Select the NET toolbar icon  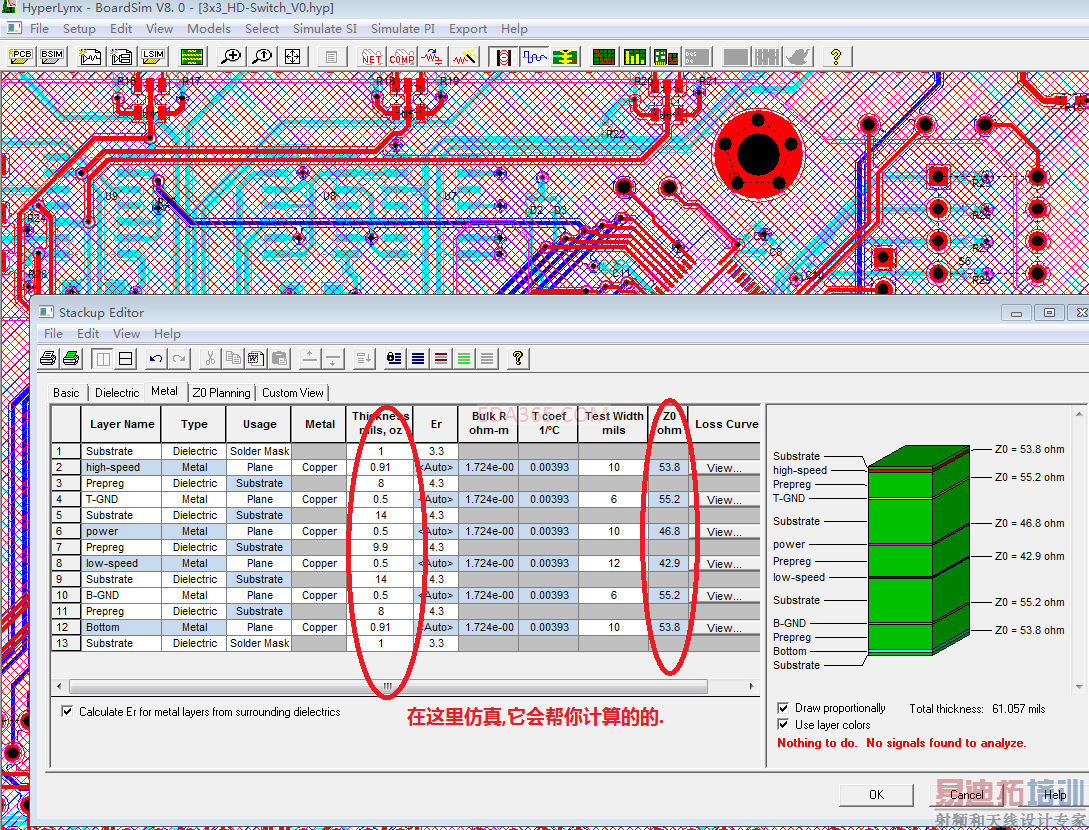coord(372,57)
